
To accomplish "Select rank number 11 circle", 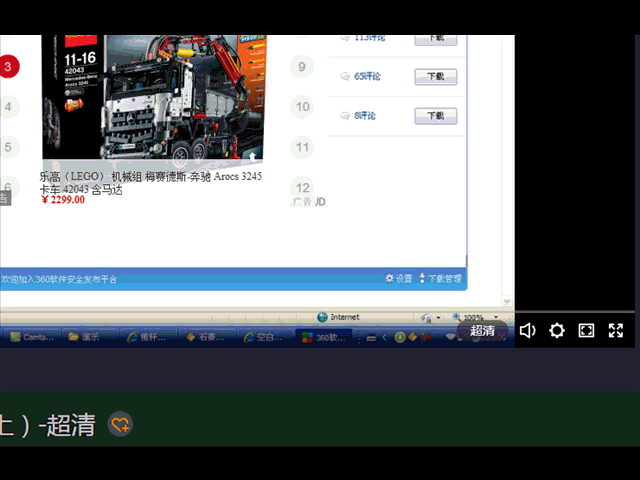I will pyautogui.click(x=302, y=147).
